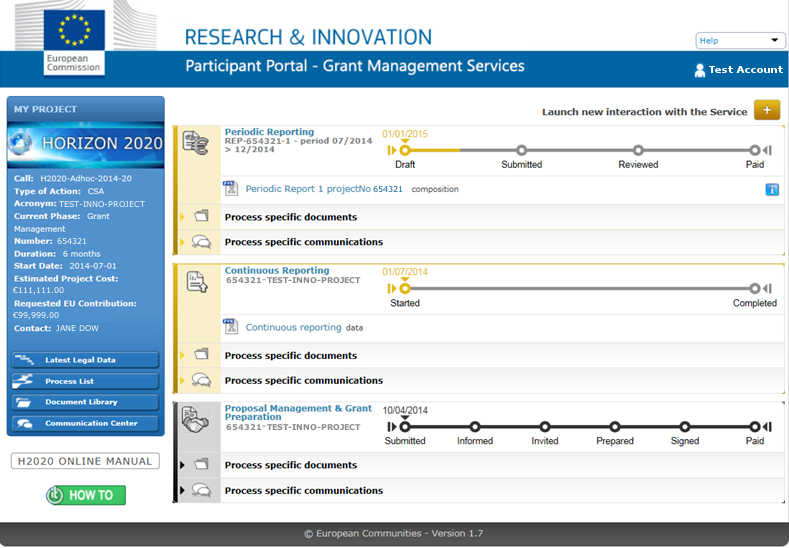This screenshot has height=548, width=789.
Task: Click the Invited step on Proposal Management timeline
Action: click(544, 427)
